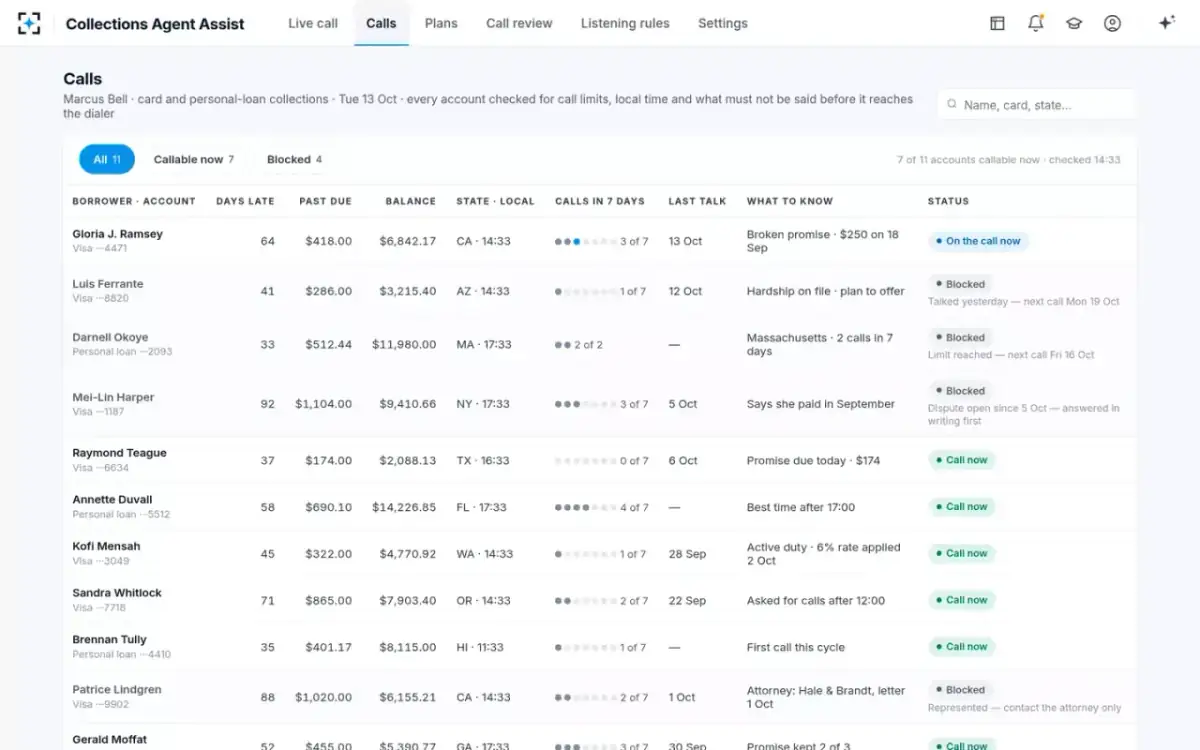Click the Status column header
The width and height of the screenshot is (1200, 750).
[948, 201]
